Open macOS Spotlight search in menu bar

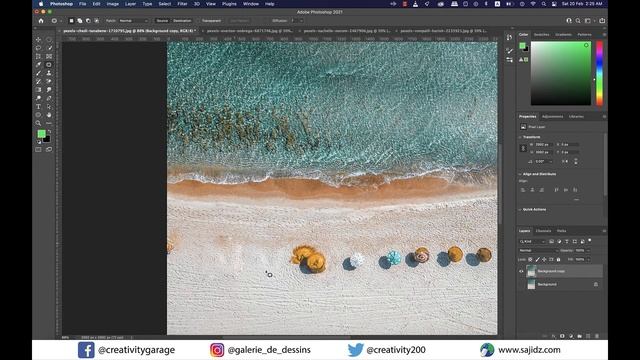click(544, 4)
